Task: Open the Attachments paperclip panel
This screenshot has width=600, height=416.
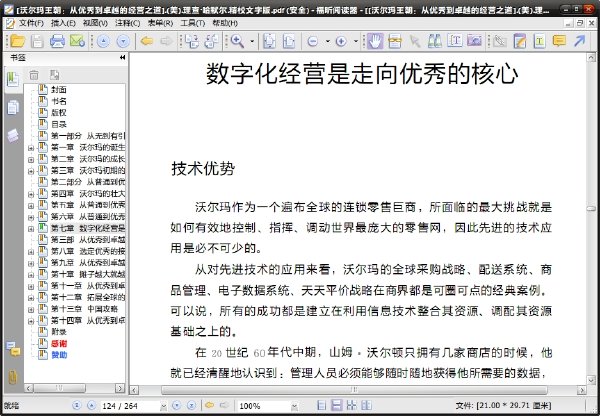Action: point(13,377)
